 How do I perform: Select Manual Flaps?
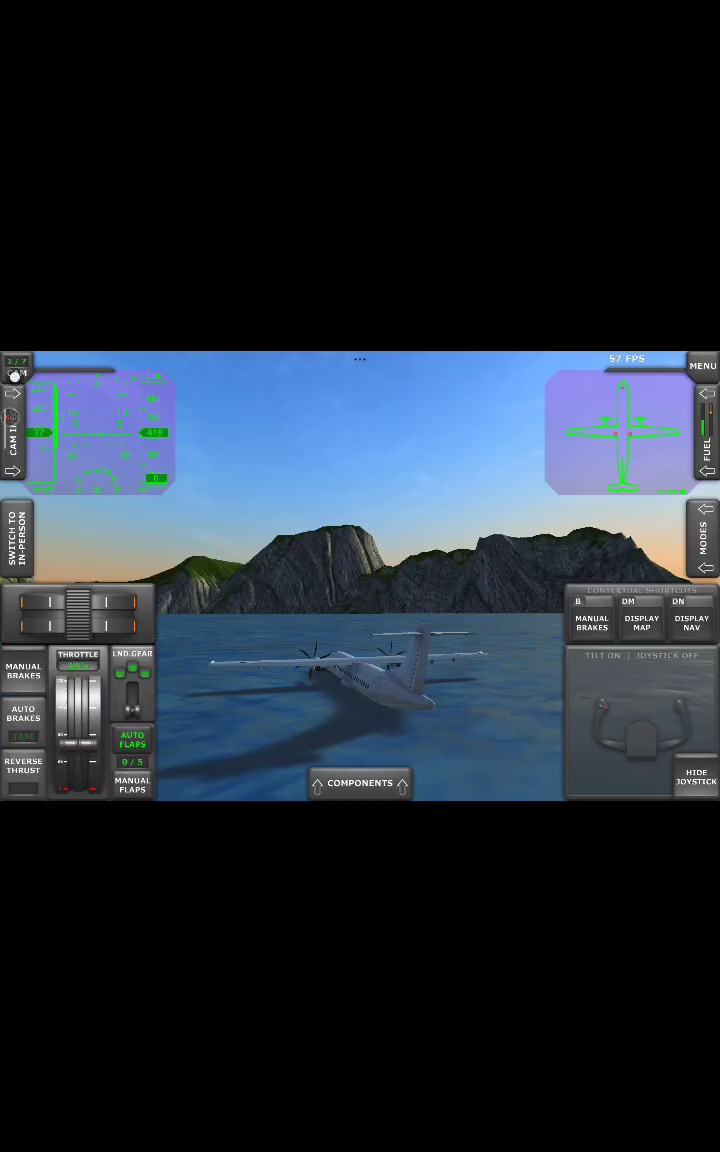[132, 785]
